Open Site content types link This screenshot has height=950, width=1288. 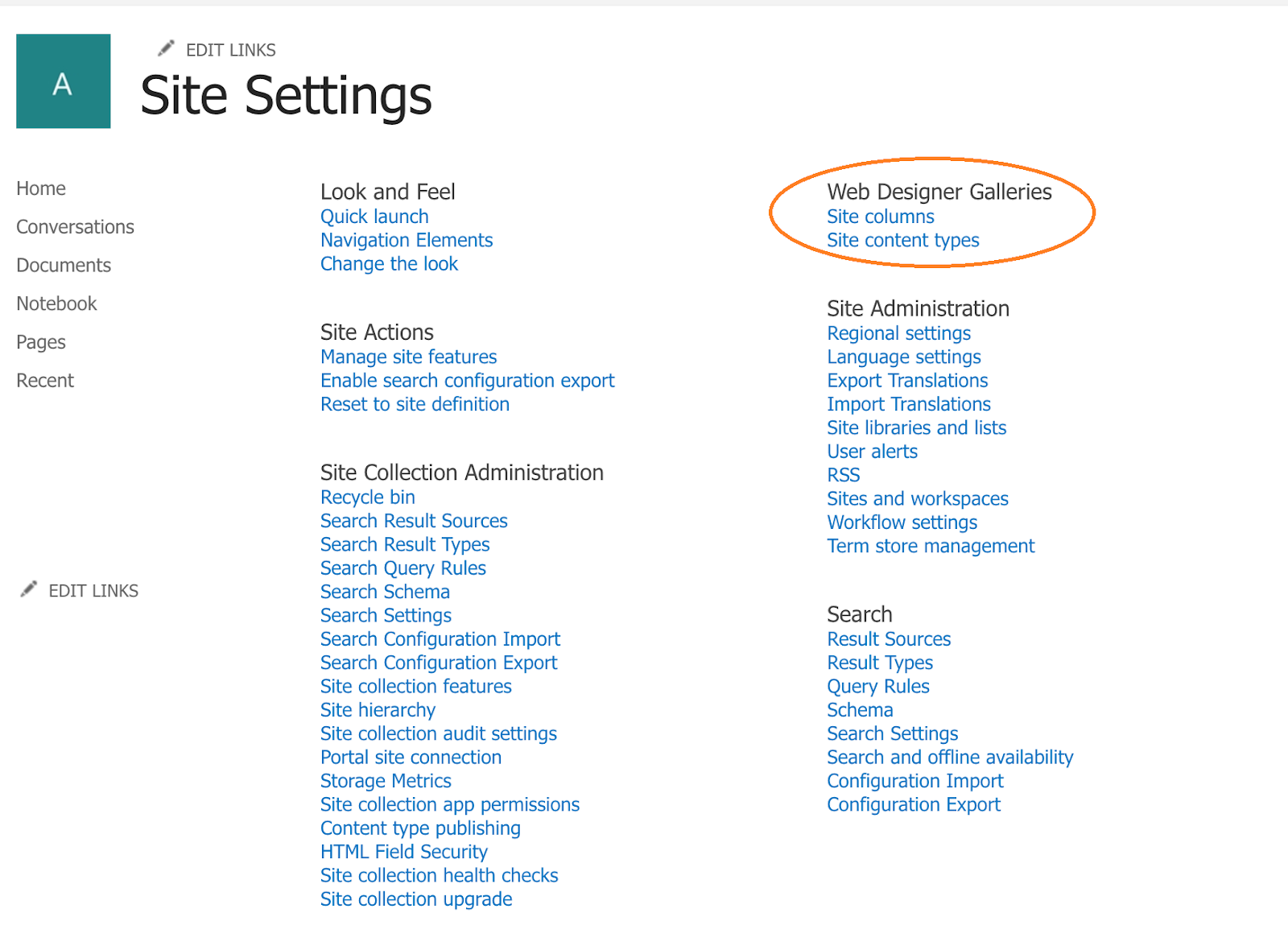click(x=903, y=240)
